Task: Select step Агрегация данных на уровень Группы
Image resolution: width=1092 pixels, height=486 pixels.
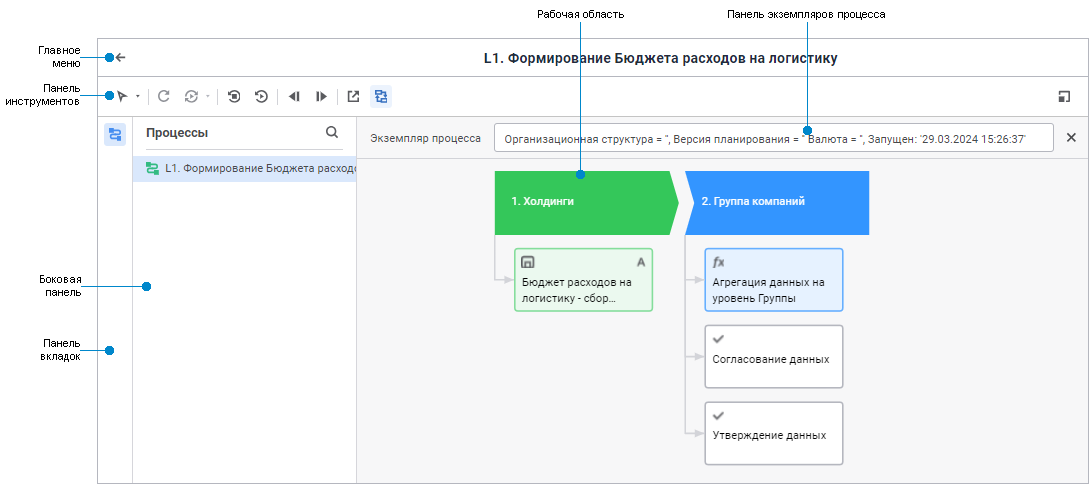Action: pyautogui.click(x=774, y=280)
